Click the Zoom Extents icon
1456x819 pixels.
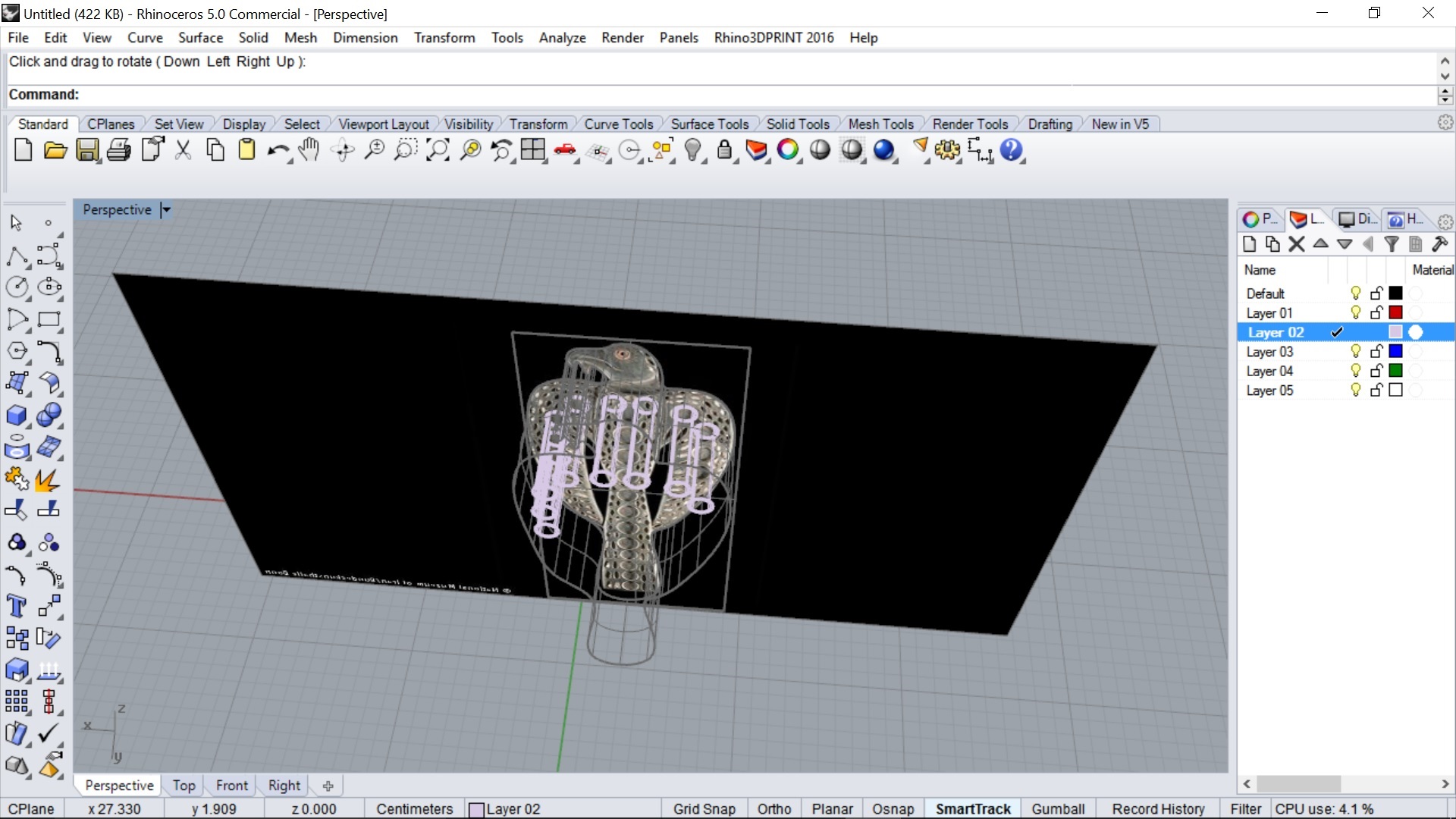(x=438, y=150)
